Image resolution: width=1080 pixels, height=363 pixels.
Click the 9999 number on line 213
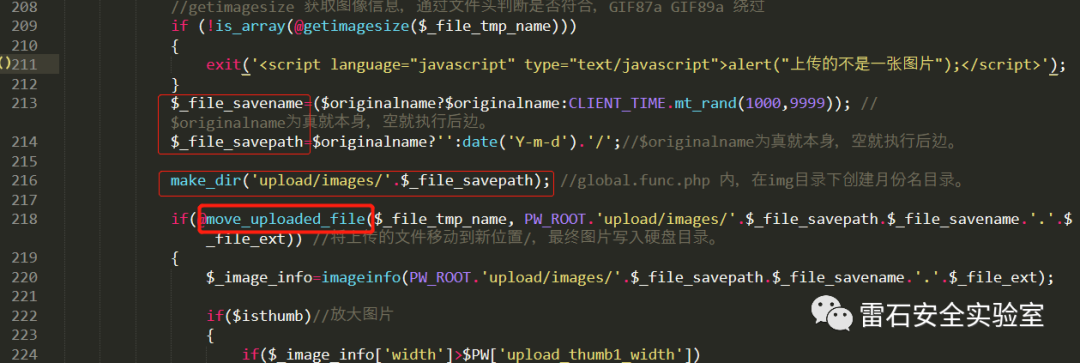(807, 103)
